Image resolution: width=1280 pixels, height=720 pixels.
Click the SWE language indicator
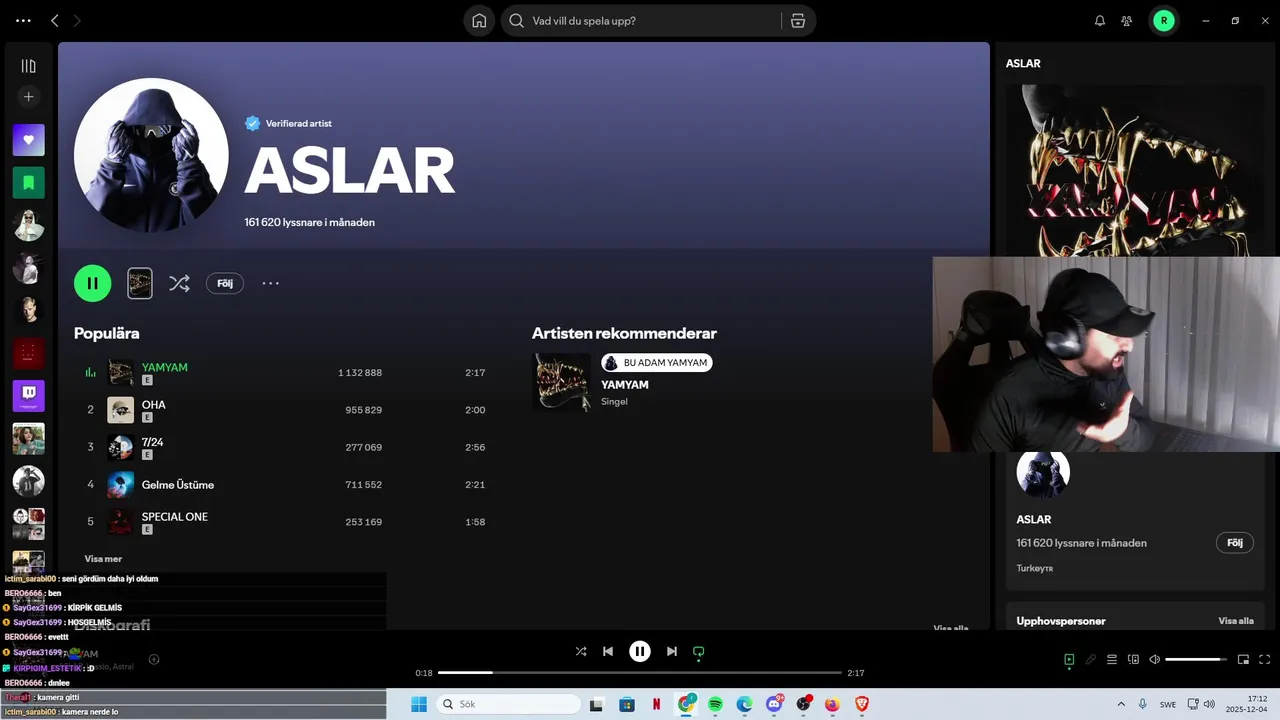pyautogui.click(x=1168, y=704)
